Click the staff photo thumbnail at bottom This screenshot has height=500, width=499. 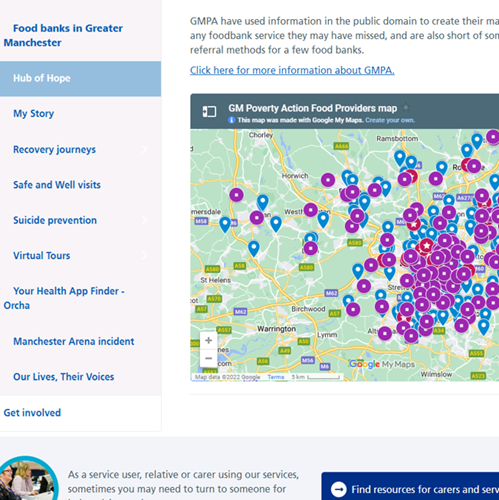(x=28, y=479)
